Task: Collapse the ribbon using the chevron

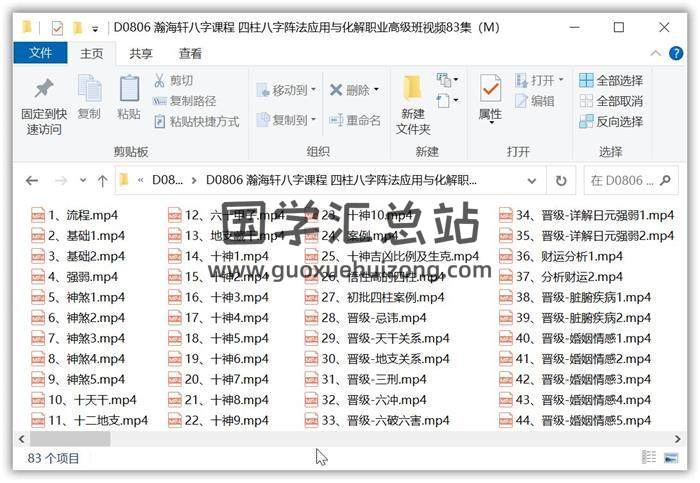Action: pyautogui.click(x=658, y=53)
